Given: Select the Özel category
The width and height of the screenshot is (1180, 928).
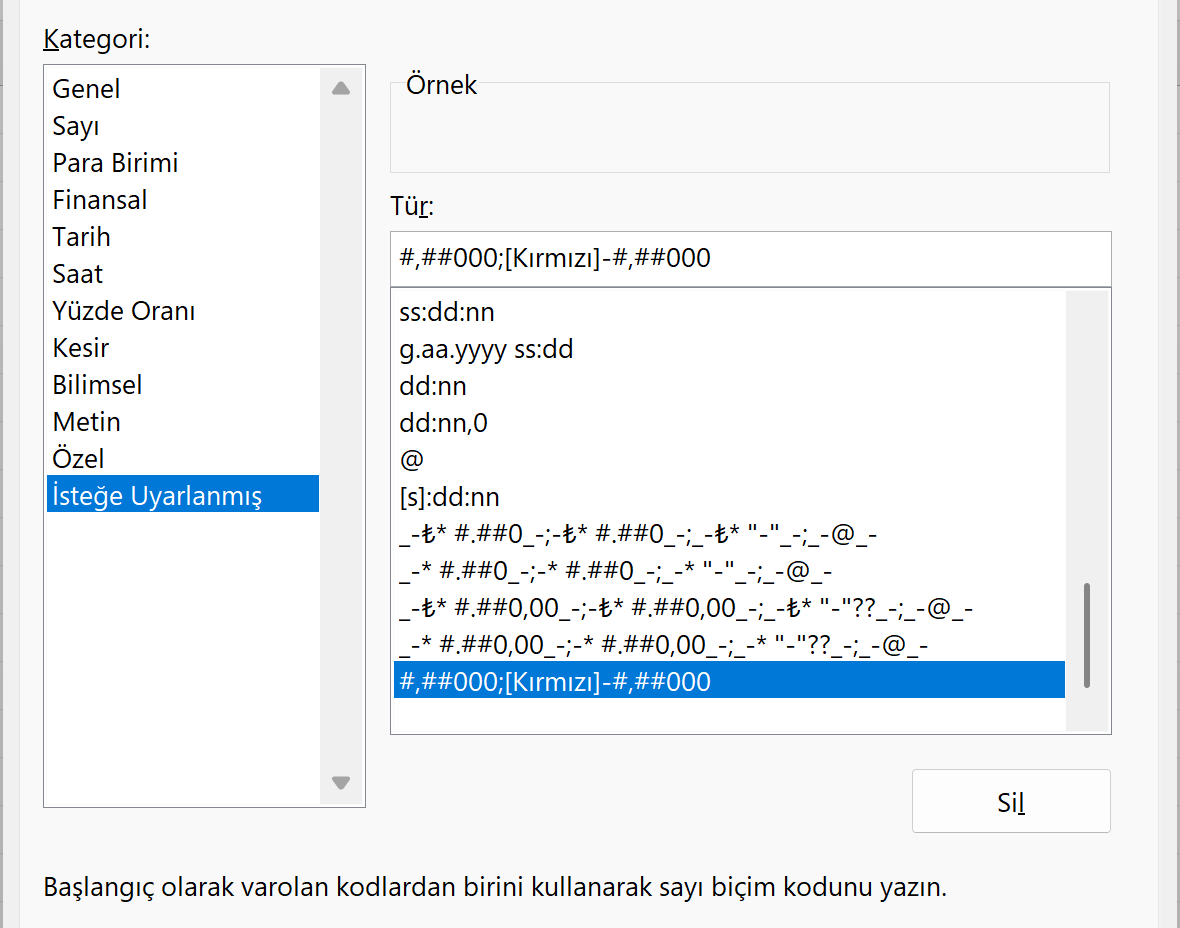Looking at the screenshot, I should 79,459.
